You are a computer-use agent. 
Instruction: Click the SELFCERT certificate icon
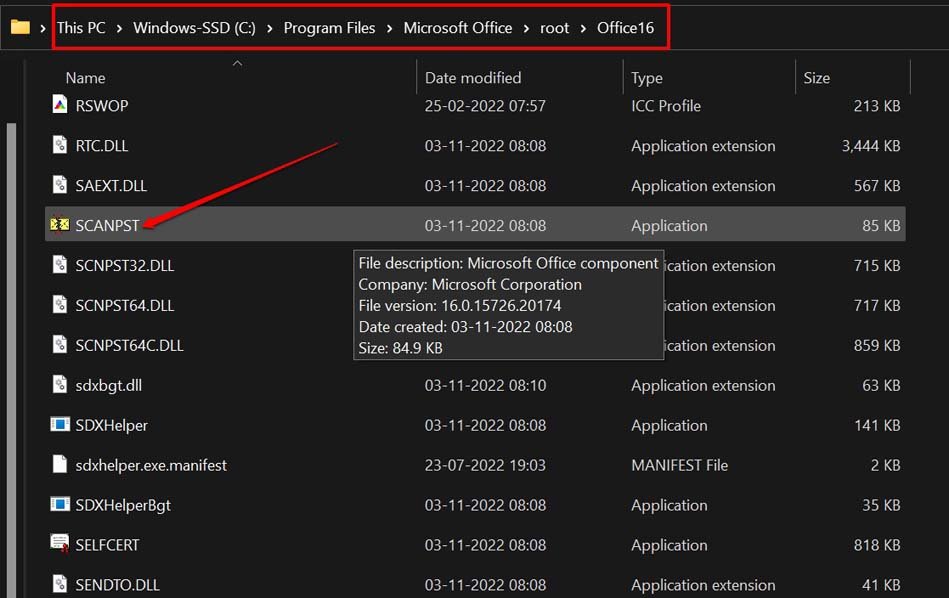point(60,545)
